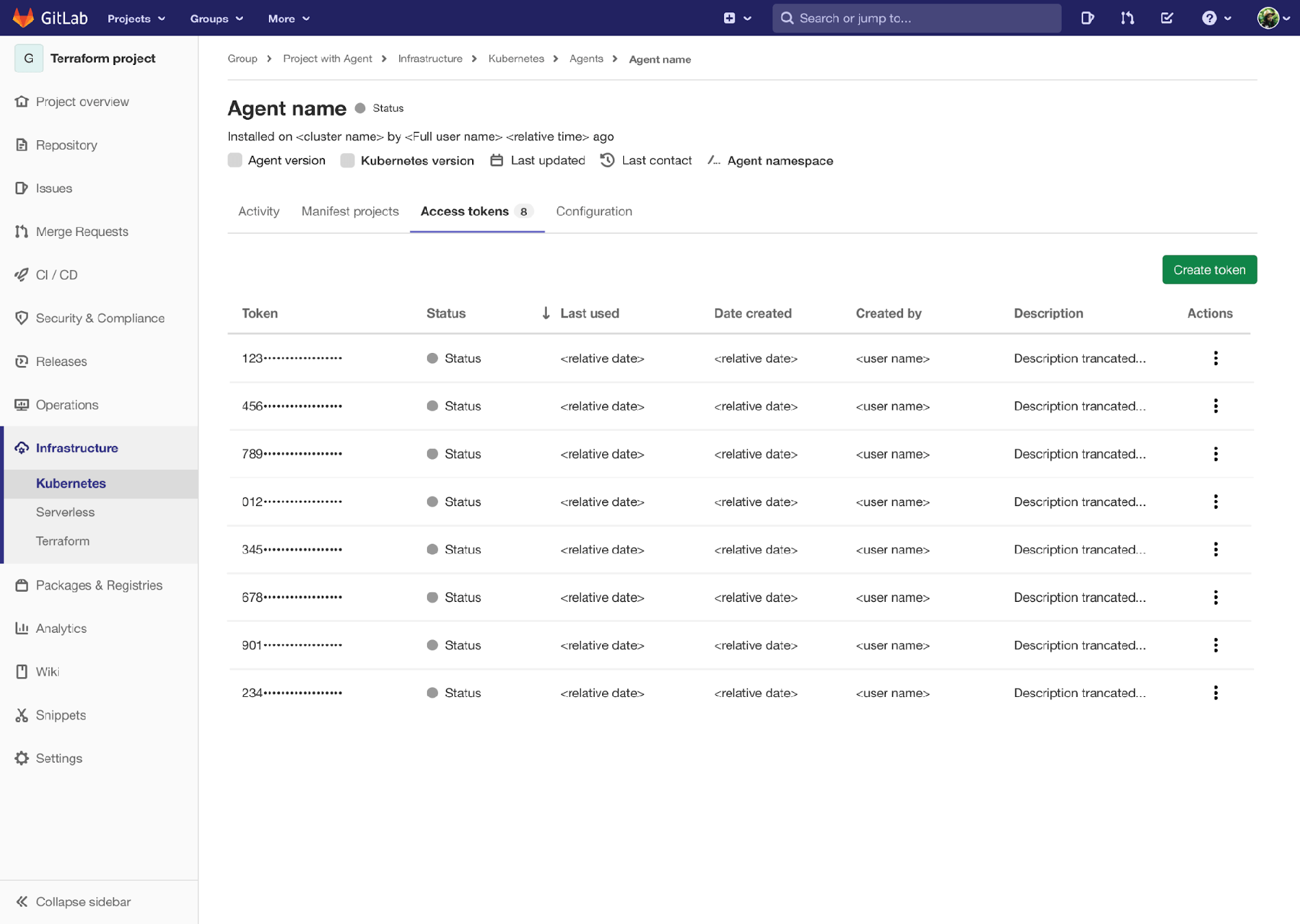
Task: Open the actions kebab menu for token 123
Action: (1216, 358)
